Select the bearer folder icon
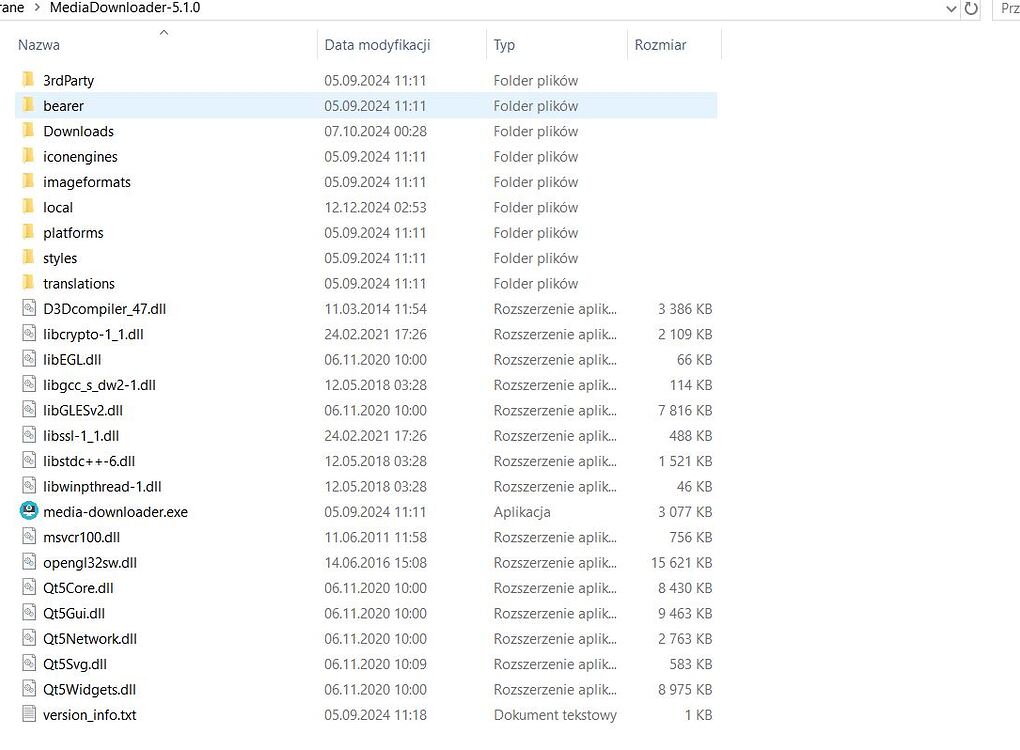Image resolution: width=1020 pixels, height=750 pixels. (28, 105)
